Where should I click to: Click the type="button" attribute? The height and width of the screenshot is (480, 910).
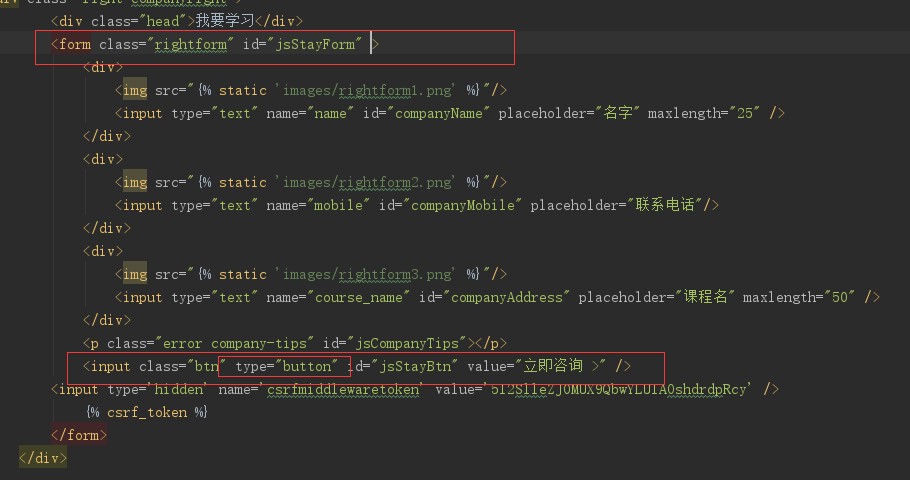pos(286,366)
